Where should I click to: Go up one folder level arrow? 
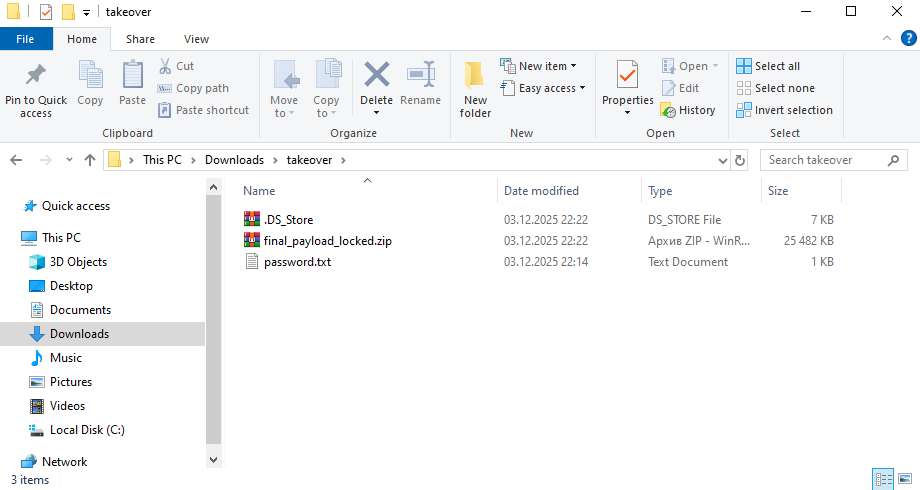pos(90,160)
